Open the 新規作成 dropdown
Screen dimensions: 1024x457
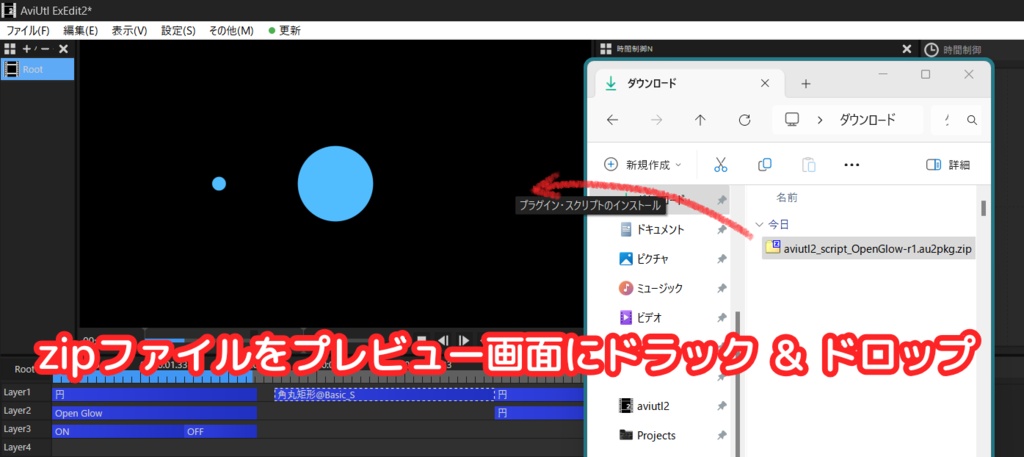click(x=643, y=165)
